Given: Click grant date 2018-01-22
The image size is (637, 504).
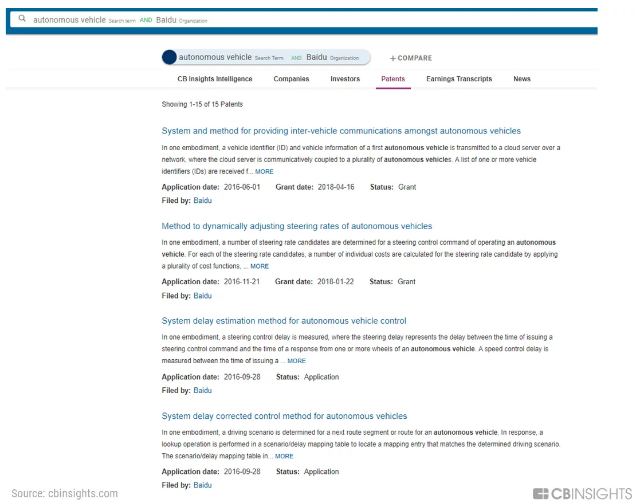Looking at the screenshot, I should pyautogui.click(x=336, y=281).
